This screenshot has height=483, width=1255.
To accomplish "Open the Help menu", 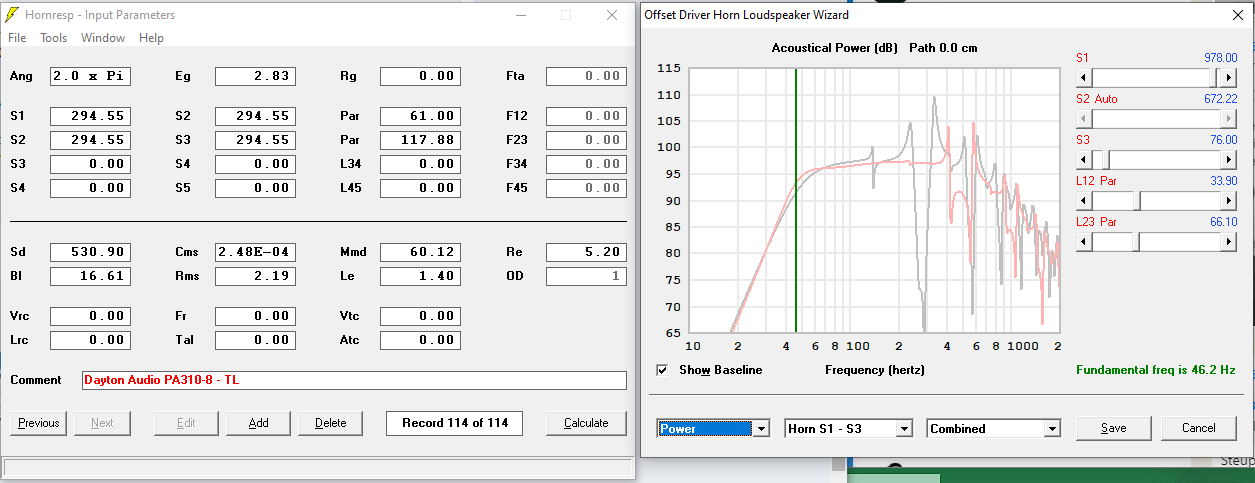I will pyautogui.click(x=151, y=38).
